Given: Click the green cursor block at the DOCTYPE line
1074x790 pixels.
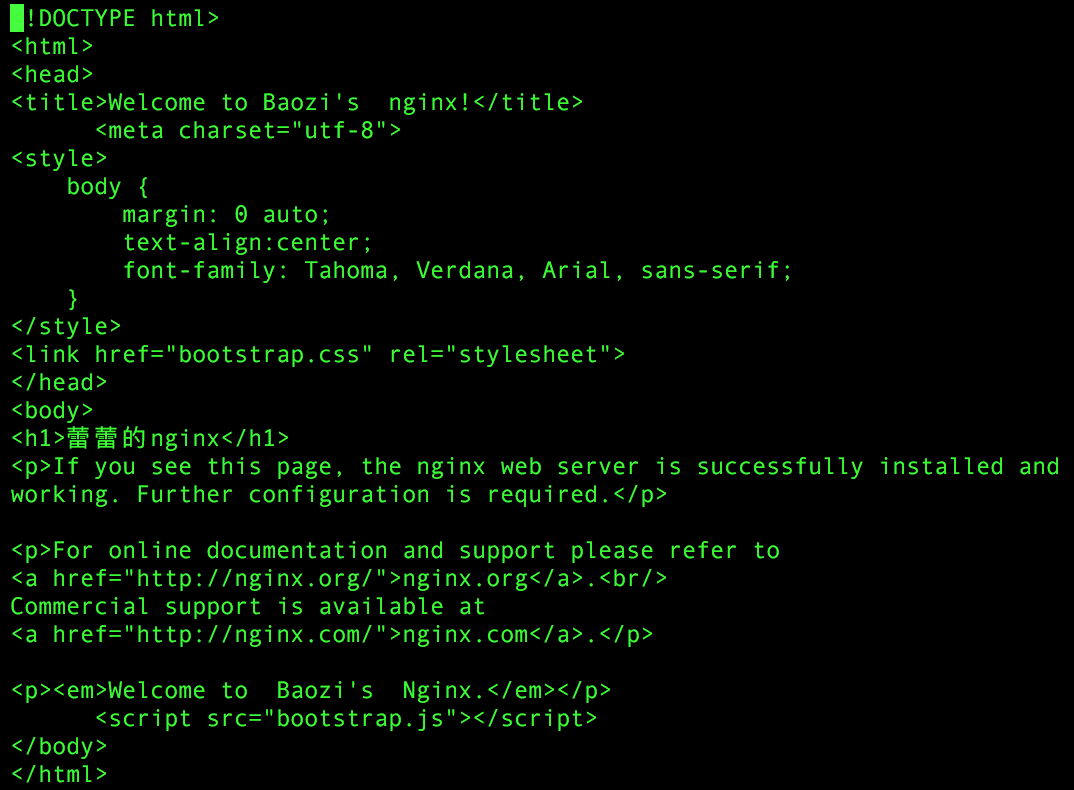Looking at the screenshot, I should 17,18.
